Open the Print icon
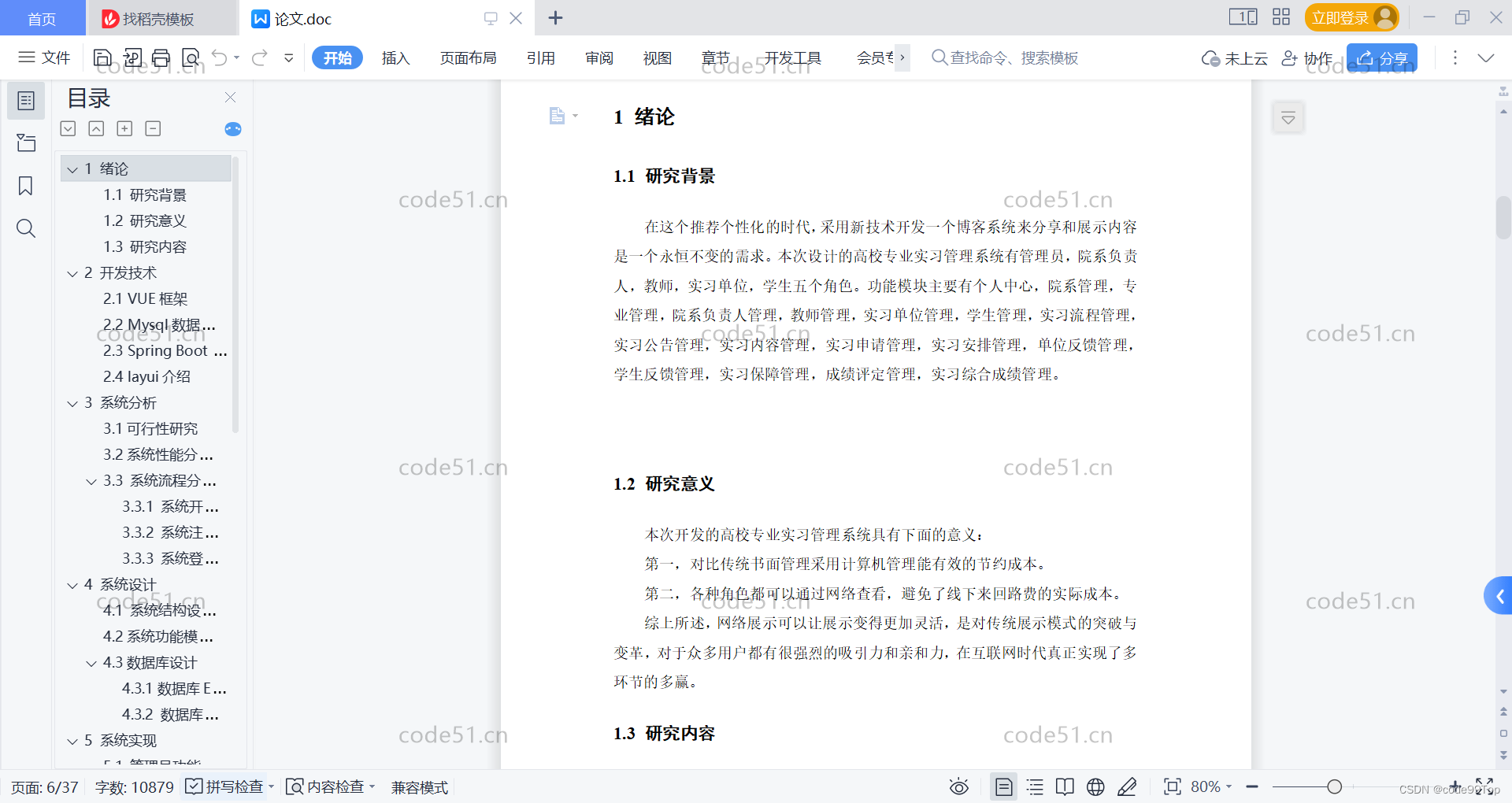1512x803 pixels. [x=161, y=57]
